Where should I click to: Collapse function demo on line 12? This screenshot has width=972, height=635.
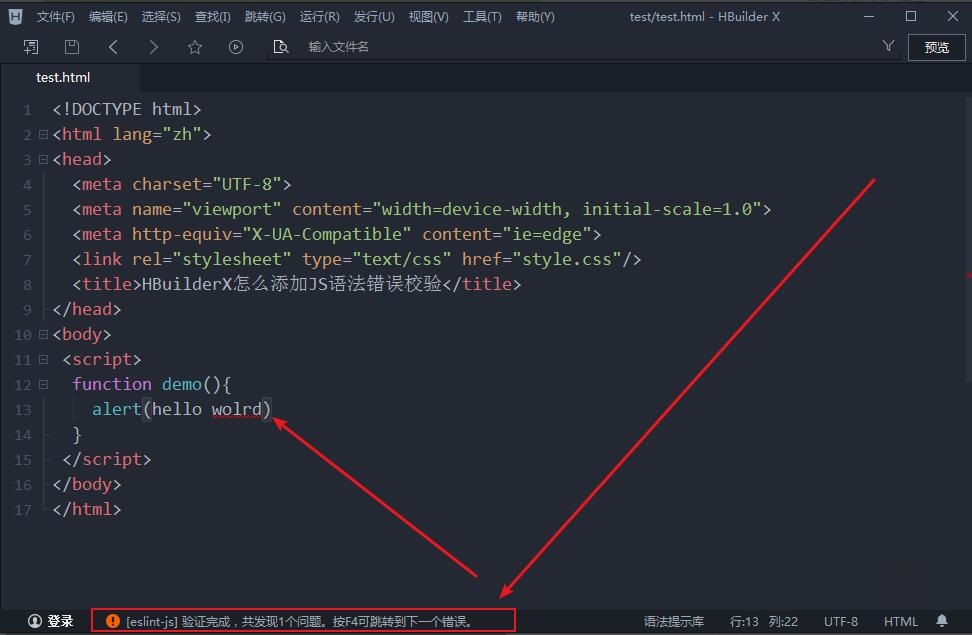[x=43, y=384]
